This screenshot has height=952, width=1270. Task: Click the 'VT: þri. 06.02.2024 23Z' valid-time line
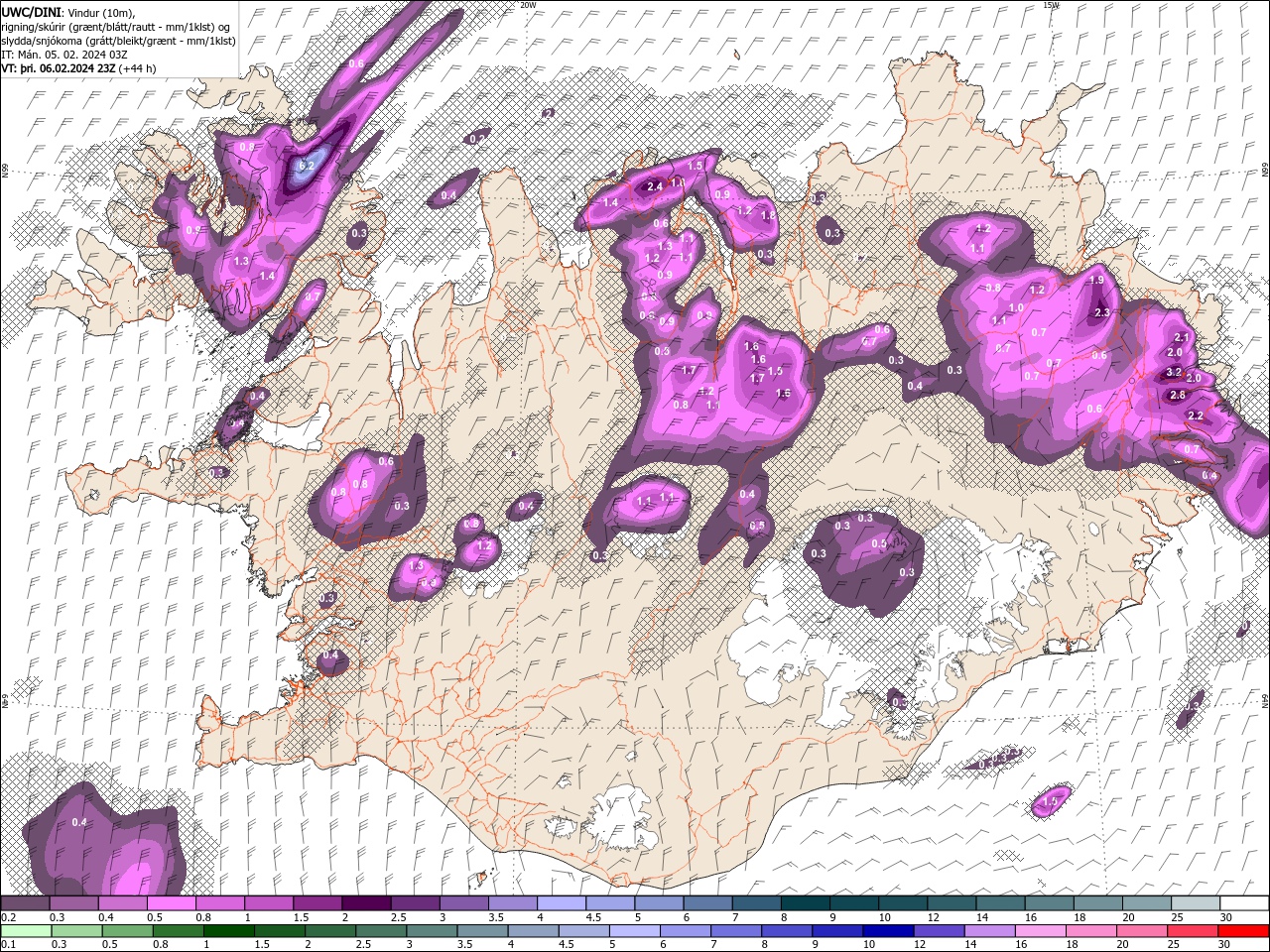[59, 68]
